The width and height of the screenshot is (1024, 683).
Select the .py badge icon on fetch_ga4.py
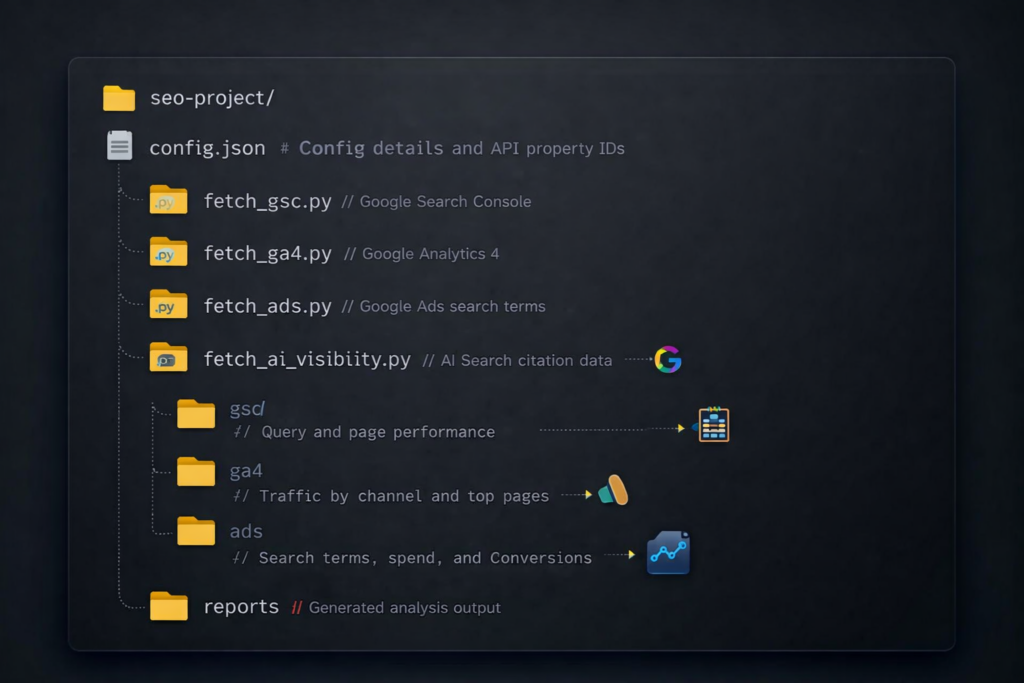pyautogui.click(x=167, y=253)
